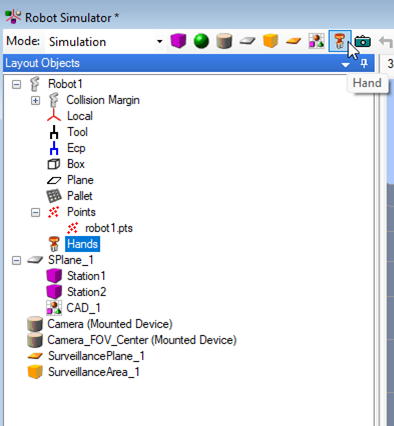Select Camera_FOV_Center (Mounted Device) item
The image size is (394, 426).
tap(142, 340)
